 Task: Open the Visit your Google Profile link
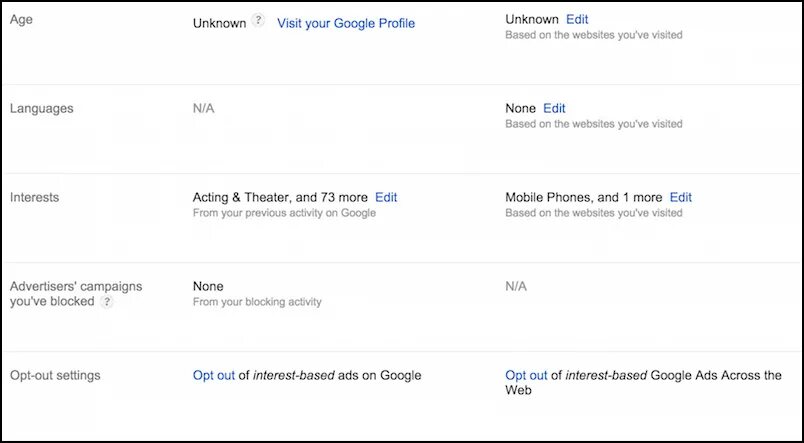(x=345, y=23)
